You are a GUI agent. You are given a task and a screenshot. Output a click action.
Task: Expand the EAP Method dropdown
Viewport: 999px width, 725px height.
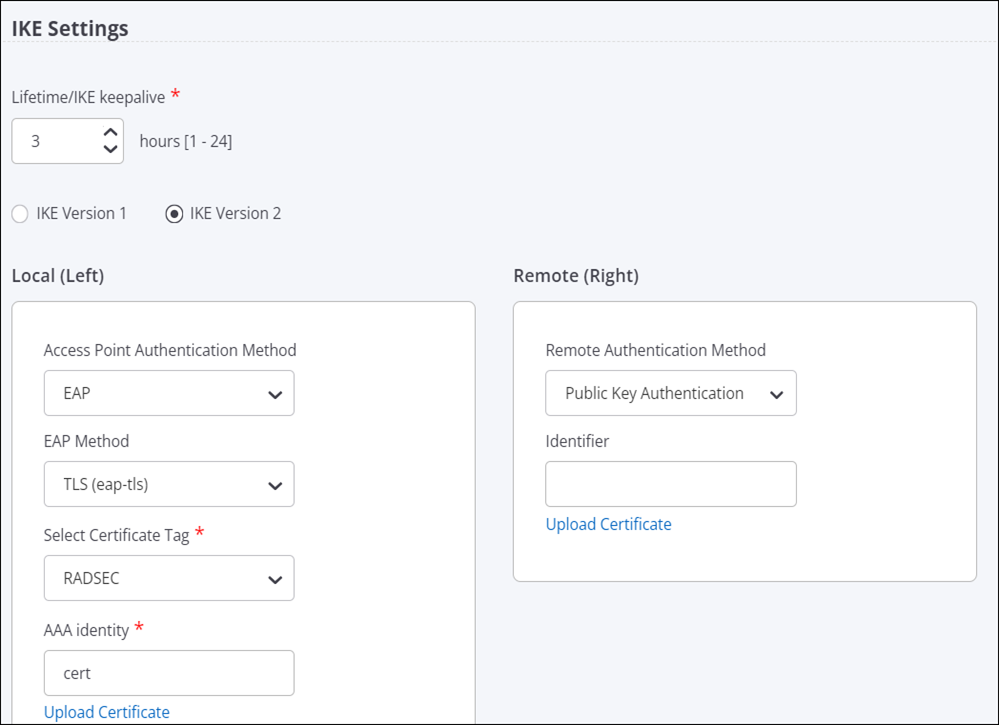[x=169, y=484]
